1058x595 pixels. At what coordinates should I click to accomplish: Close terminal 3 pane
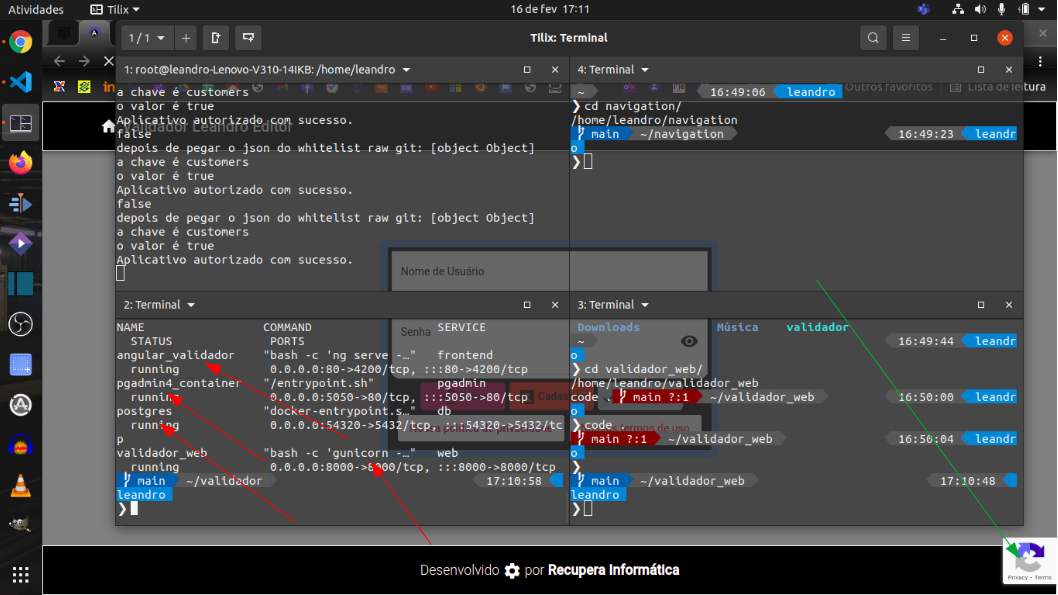(x=1009, y=305)
